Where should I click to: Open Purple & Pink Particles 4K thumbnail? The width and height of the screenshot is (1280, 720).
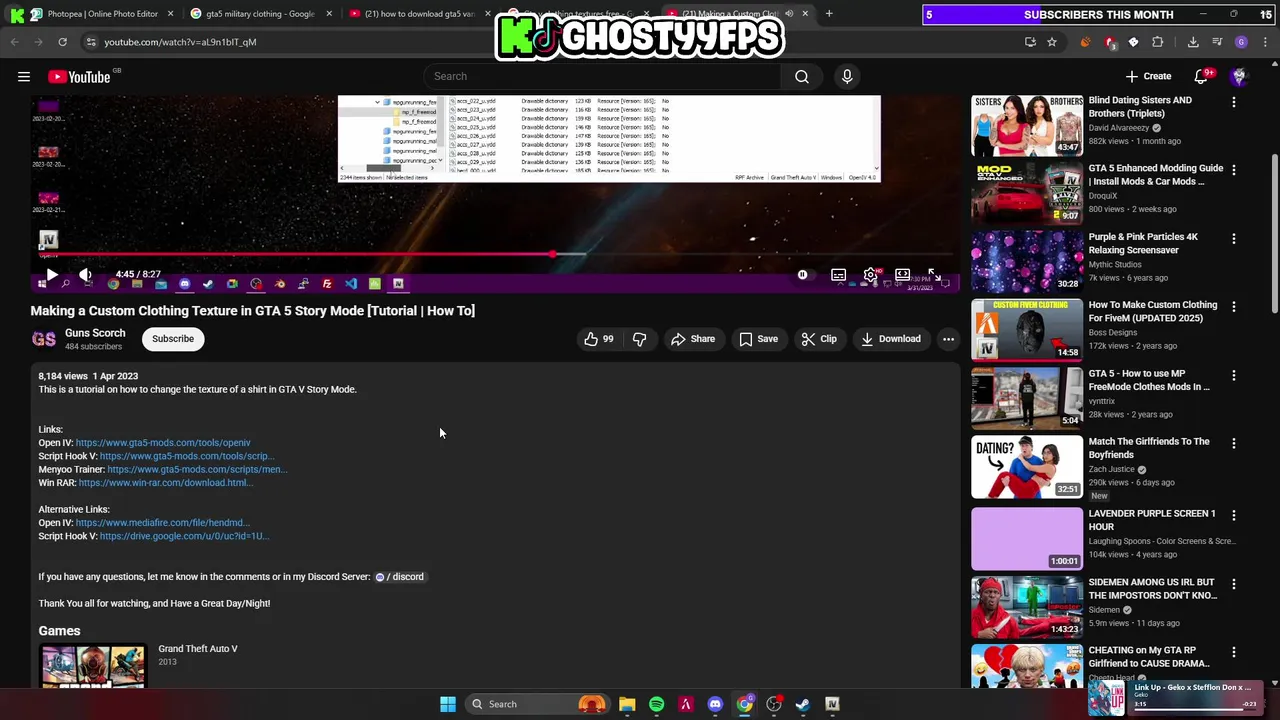[1027, 261]
